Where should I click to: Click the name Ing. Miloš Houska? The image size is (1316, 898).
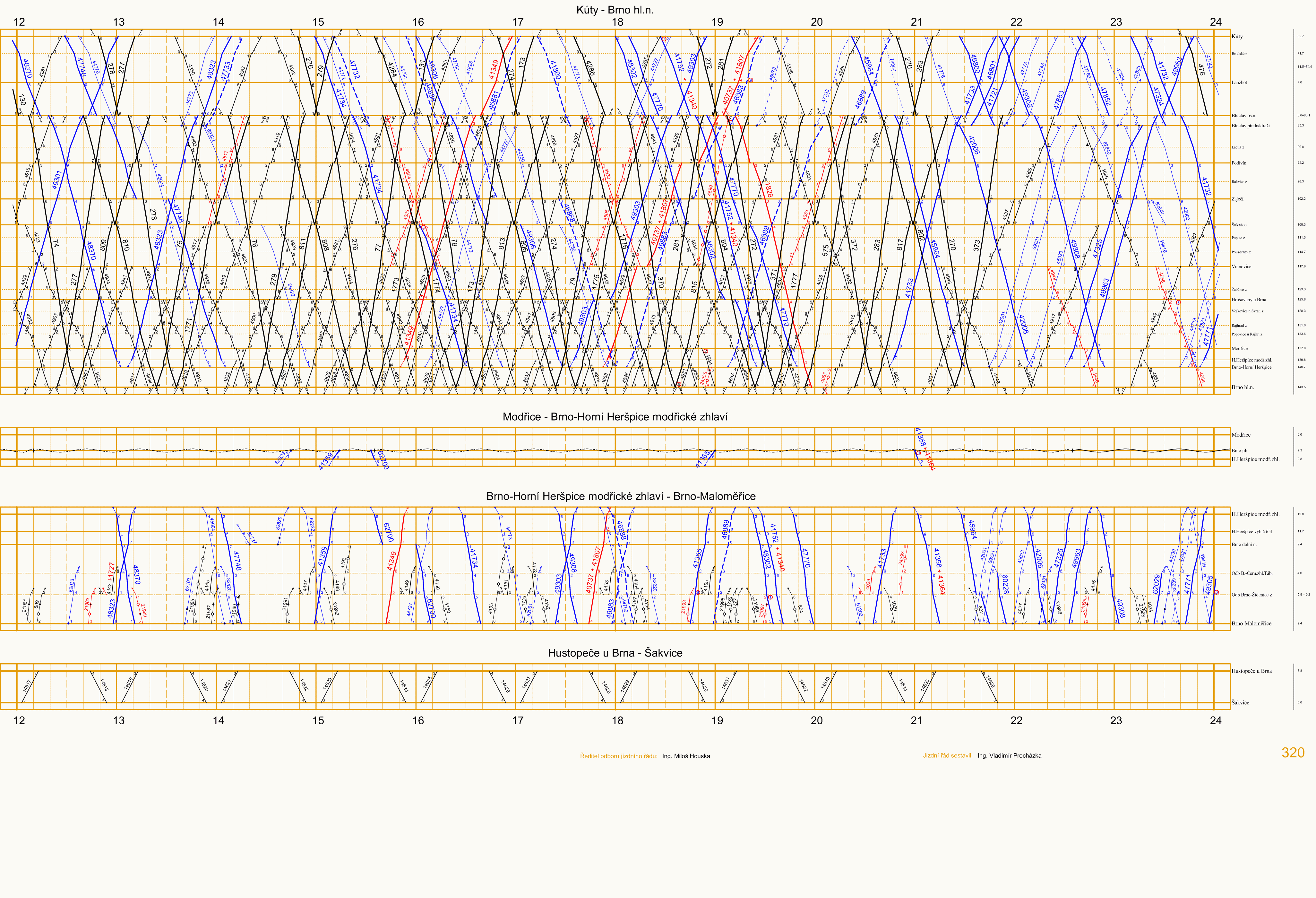pyautogui.click(x=686, y=756)
